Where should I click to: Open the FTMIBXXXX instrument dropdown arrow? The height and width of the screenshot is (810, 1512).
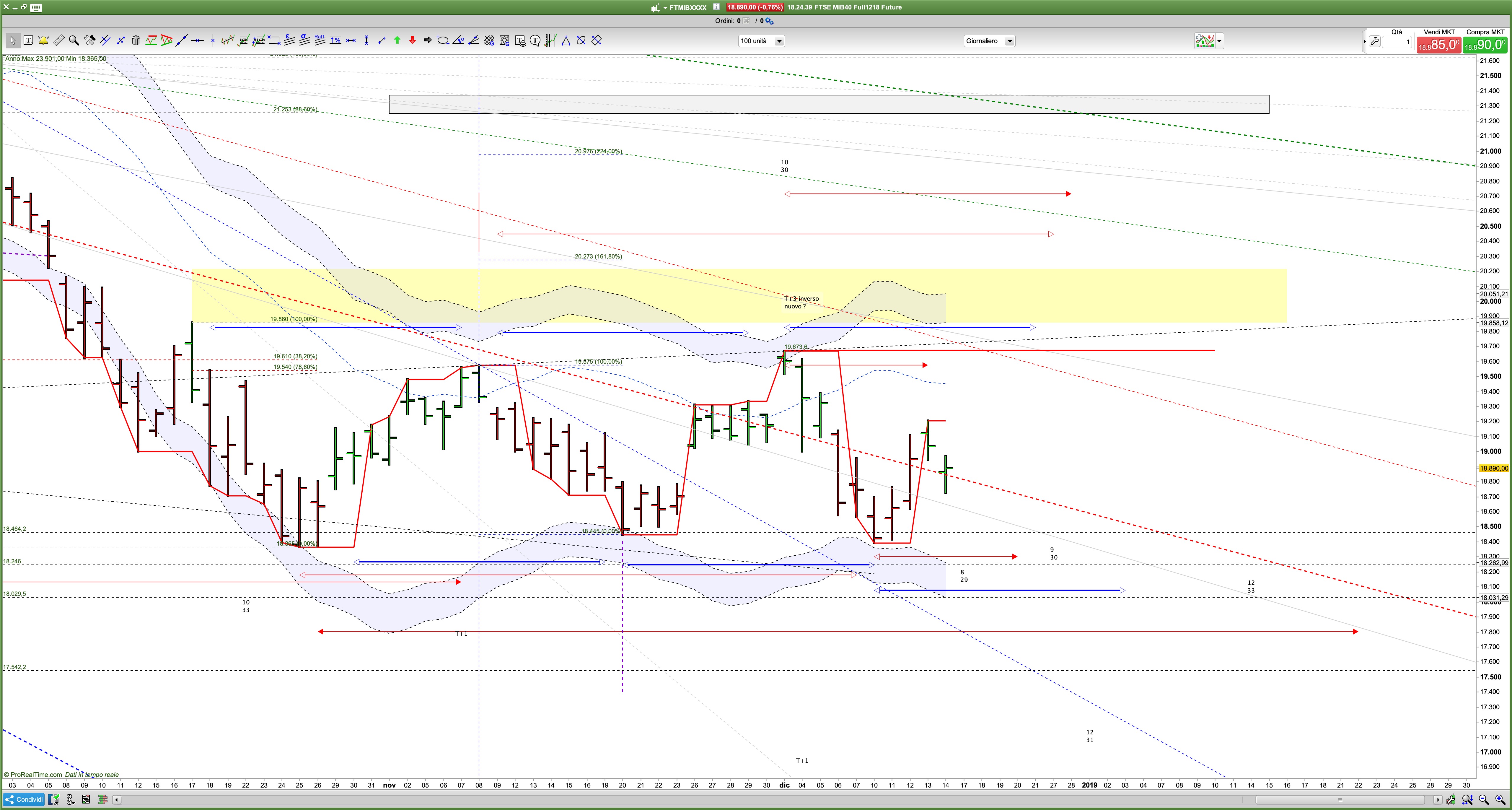665,8
